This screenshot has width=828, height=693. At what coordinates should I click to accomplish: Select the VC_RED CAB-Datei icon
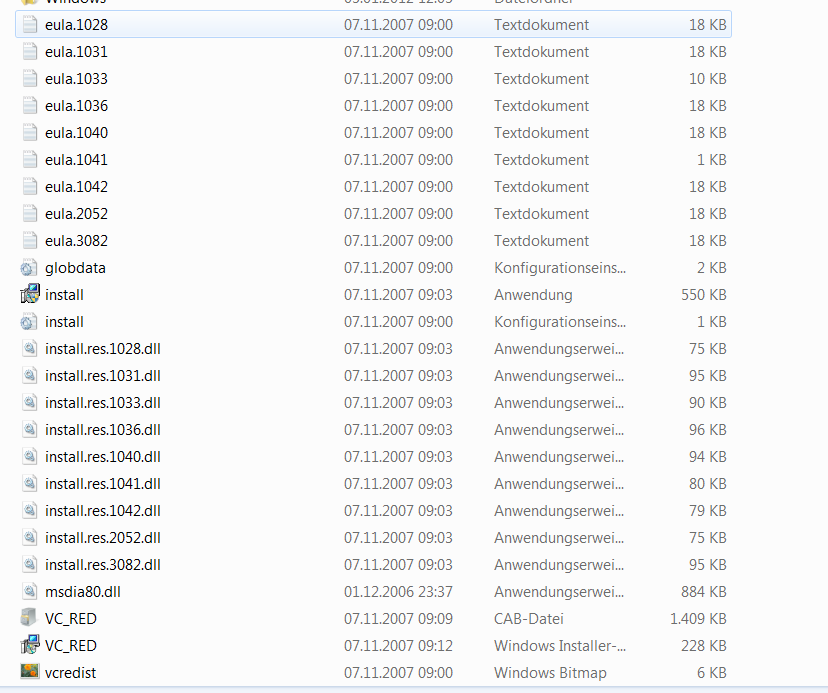click(x=30, y=618)
